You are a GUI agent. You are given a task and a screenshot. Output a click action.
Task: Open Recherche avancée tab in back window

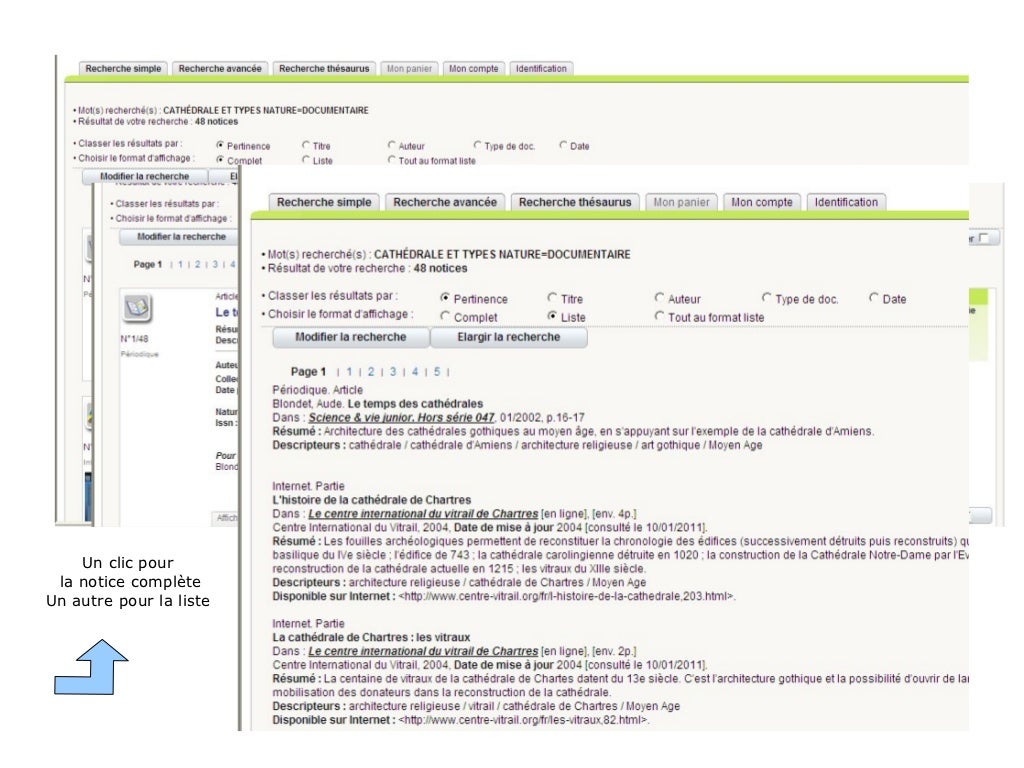[x=219, y=69]
